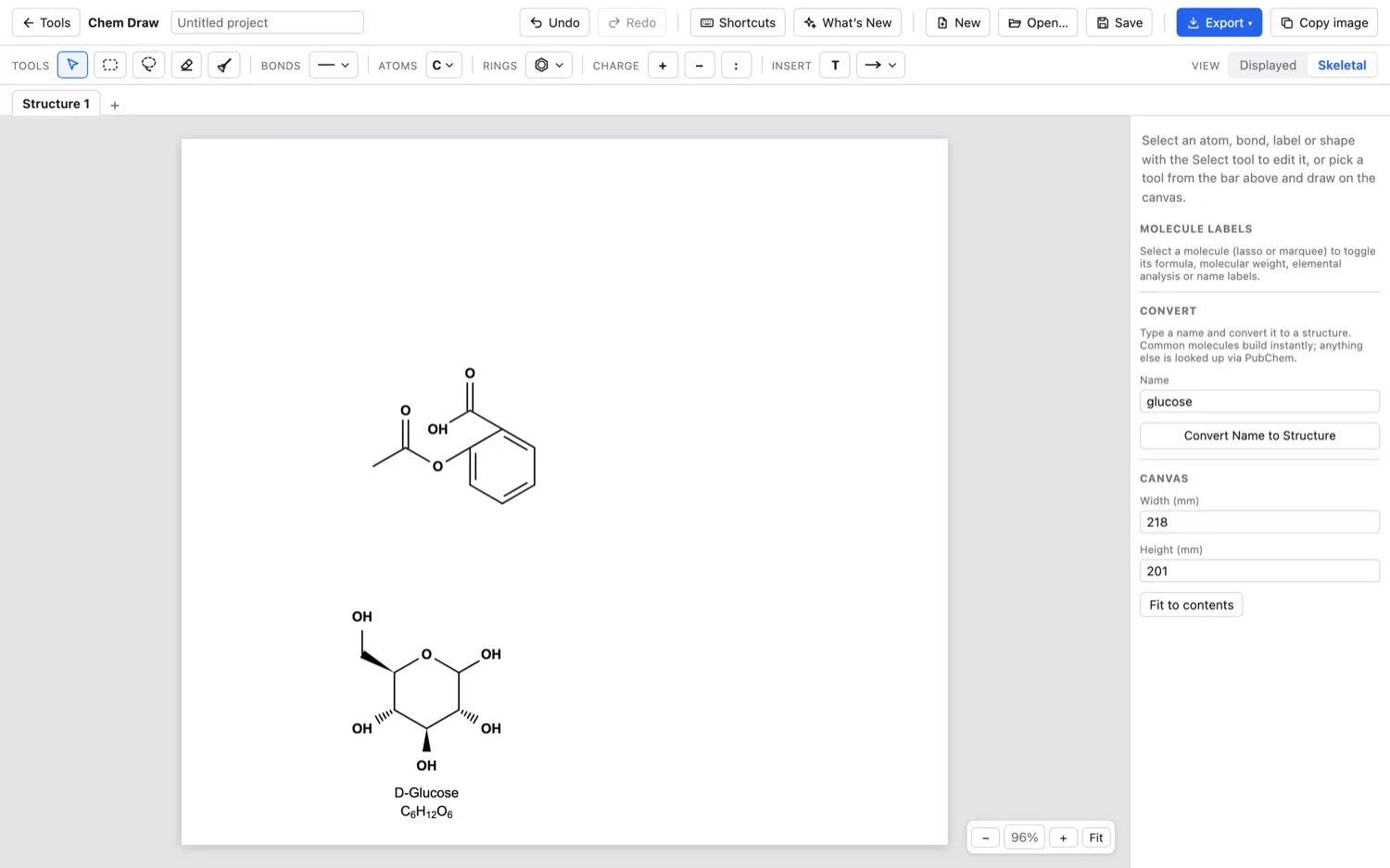Open the keyboard Shortcuts panel
Image resolution: width=1390 pixels, height=868 pixels.
click(738, 22)
